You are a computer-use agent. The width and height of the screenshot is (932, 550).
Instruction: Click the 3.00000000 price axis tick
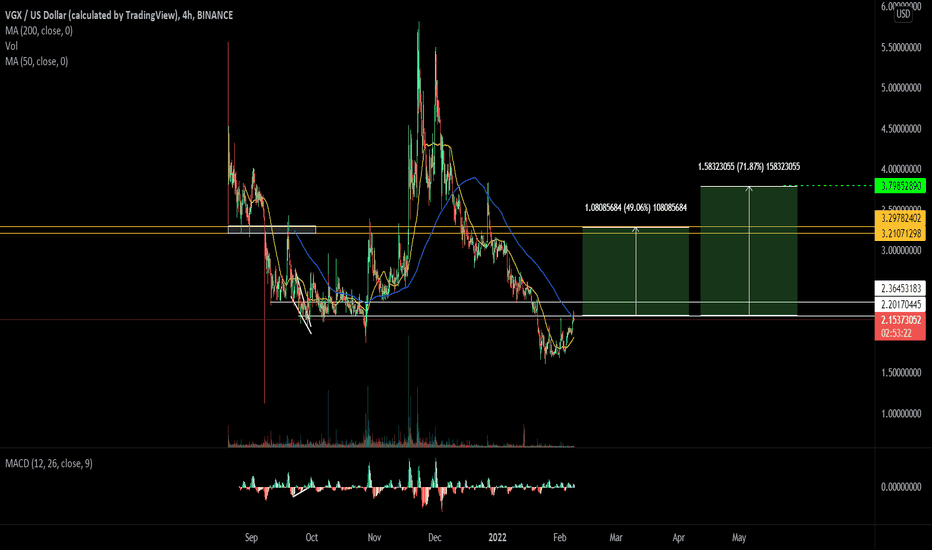901,251
